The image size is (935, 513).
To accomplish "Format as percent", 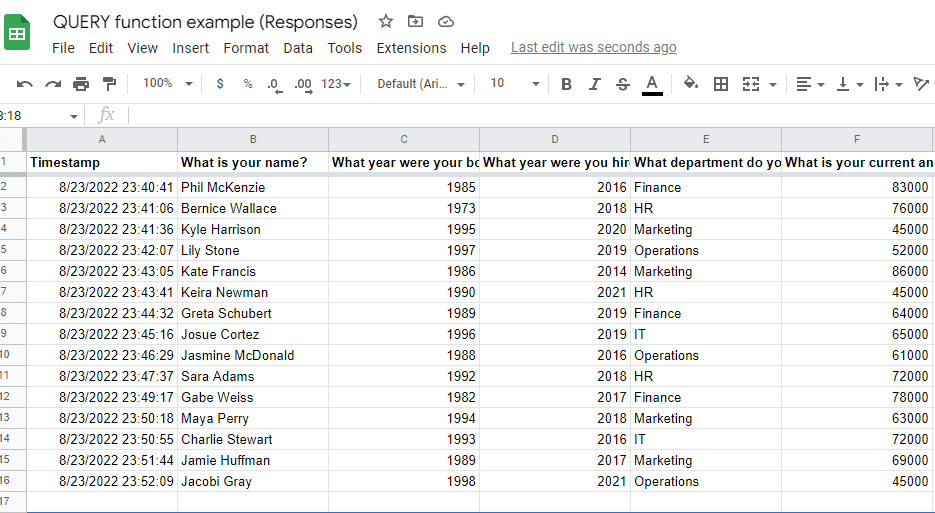I will point(248,84).
